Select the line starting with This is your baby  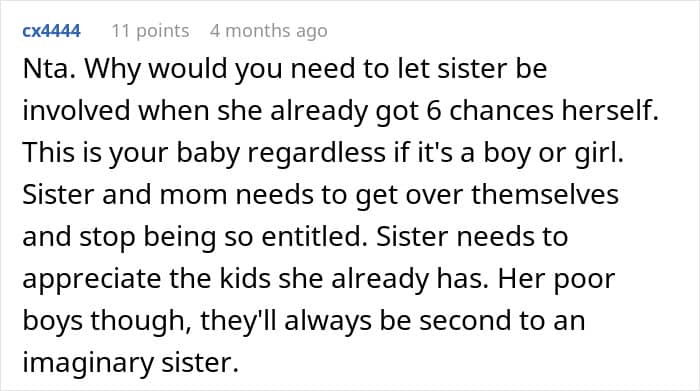[x=323, y=152]
